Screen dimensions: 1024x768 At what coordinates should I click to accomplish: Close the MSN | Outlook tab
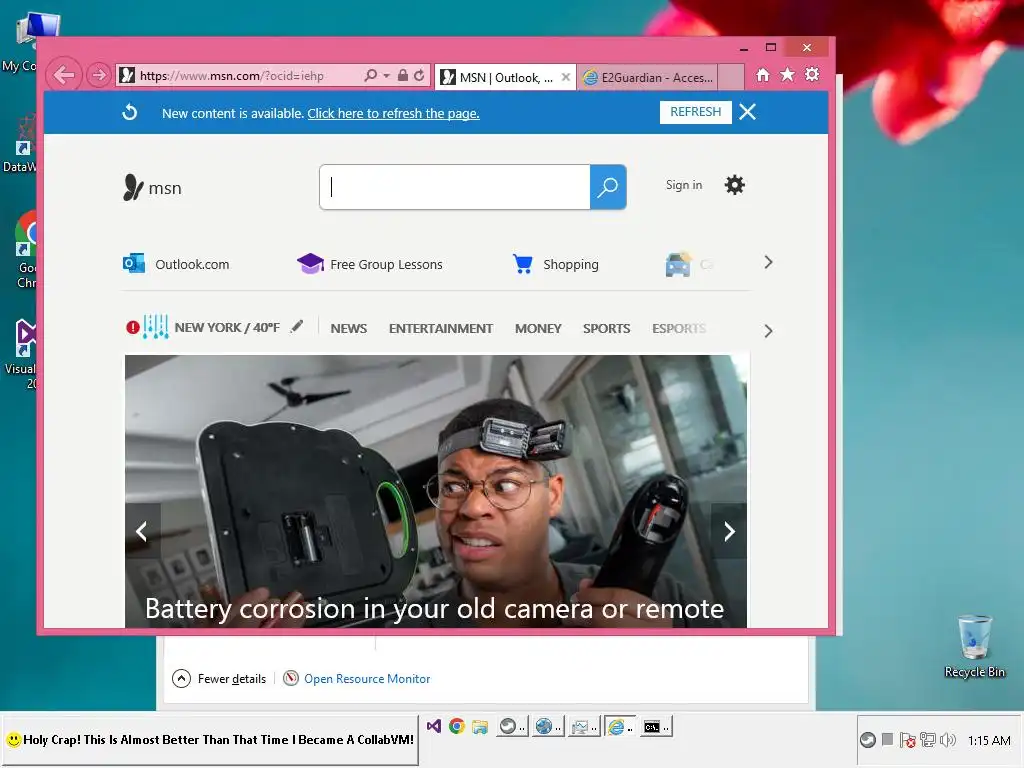tap(566, 77)
